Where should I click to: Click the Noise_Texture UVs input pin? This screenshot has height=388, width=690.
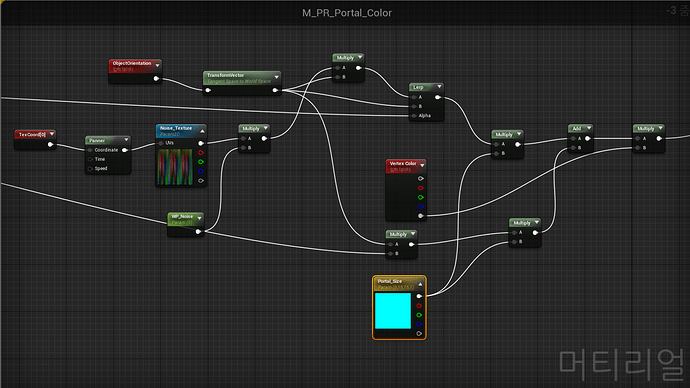[x=161, y=143]
